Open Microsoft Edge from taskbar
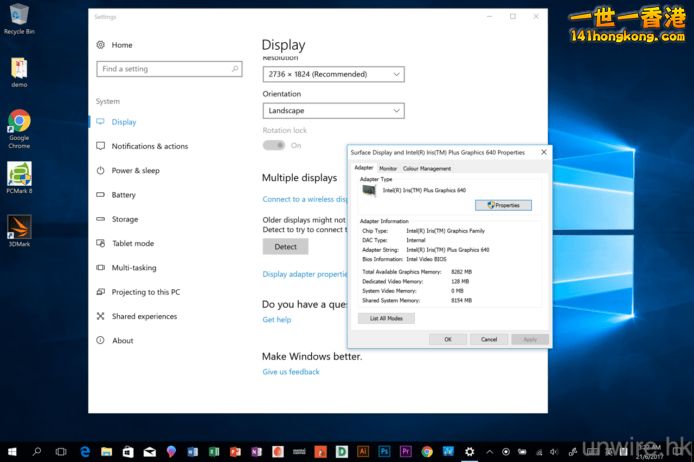Screen dimensions: 694x462 [85, 451]
